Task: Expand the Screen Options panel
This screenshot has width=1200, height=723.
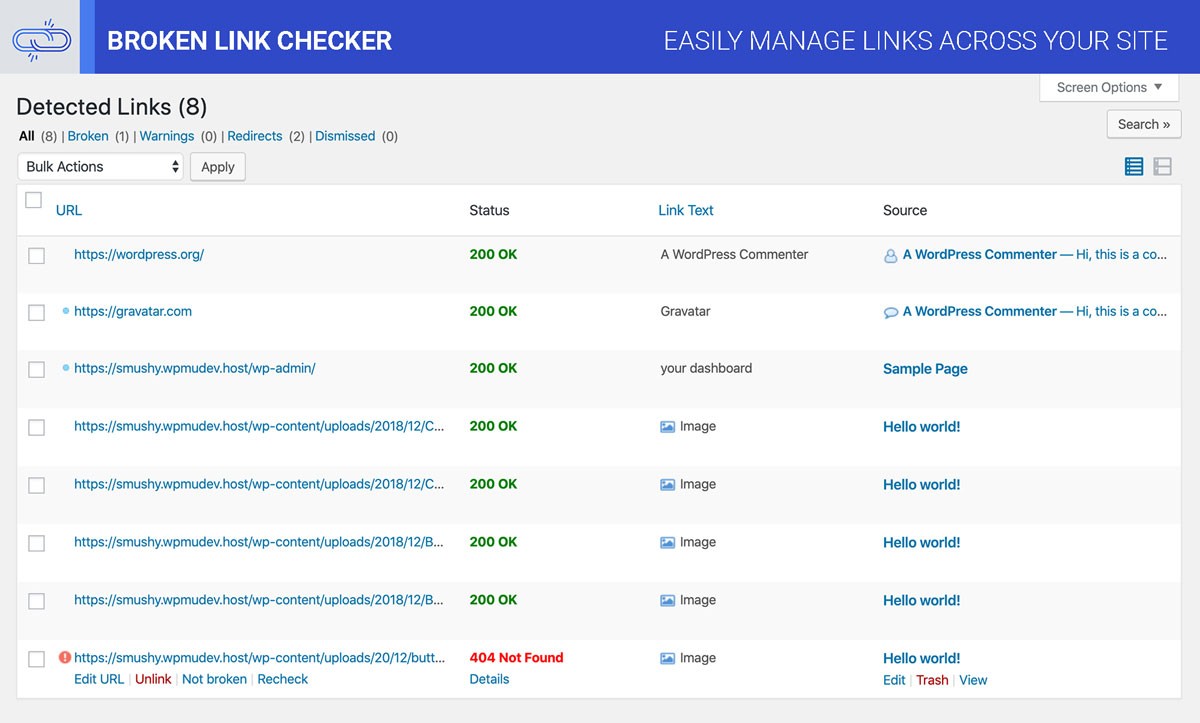Action: coord(1109,87)
